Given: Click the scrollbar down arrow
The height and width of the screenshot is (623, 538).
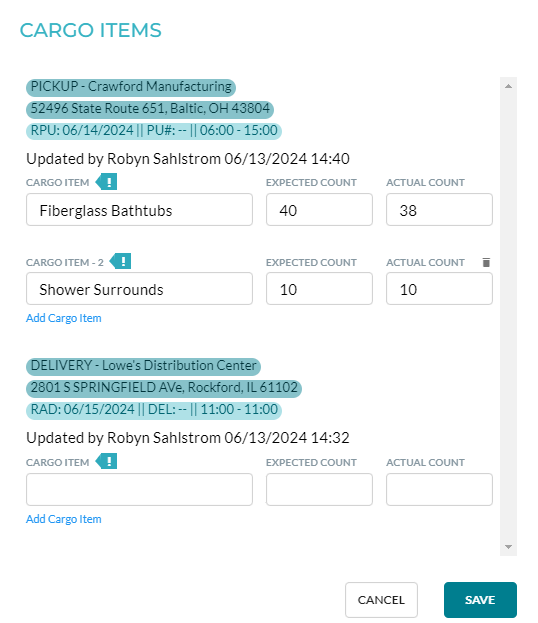Looking at the screenshot, I should click(508, 547).
